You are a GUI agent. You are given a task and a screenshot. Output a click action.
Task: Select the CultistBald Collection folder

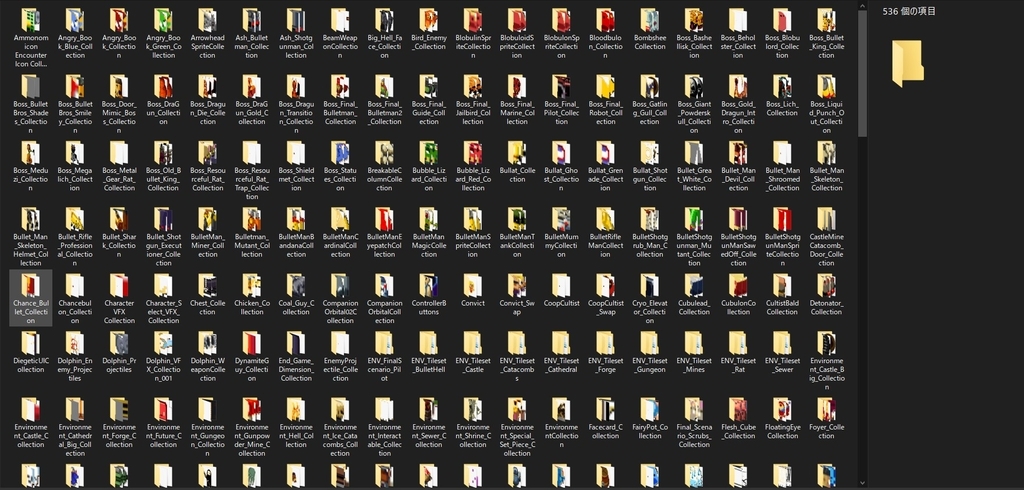tap(782, 295)
